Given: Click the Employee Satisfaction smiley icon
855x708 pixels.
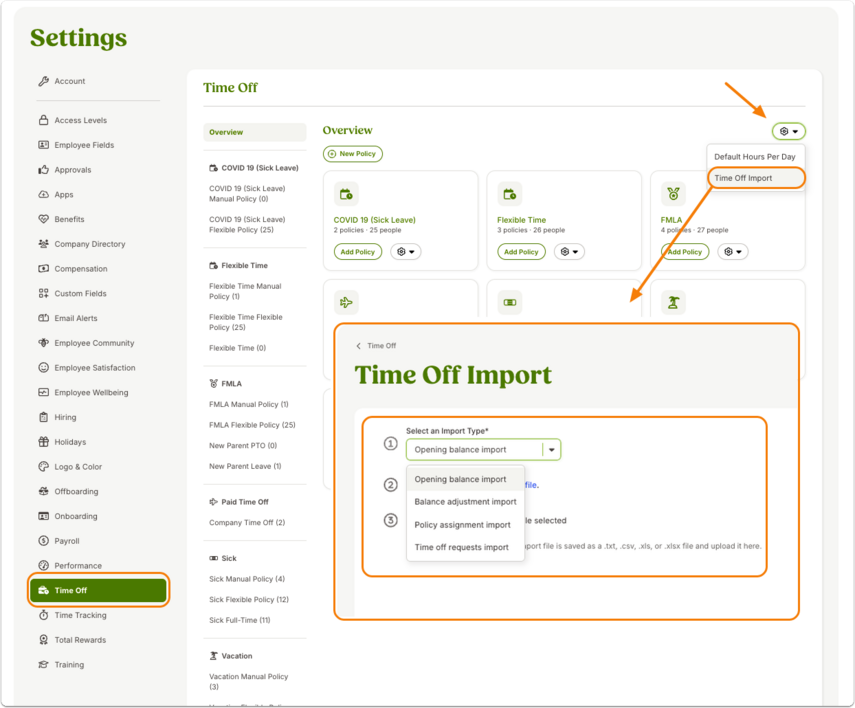Looking at the screenshot, I should pos(44,367).
